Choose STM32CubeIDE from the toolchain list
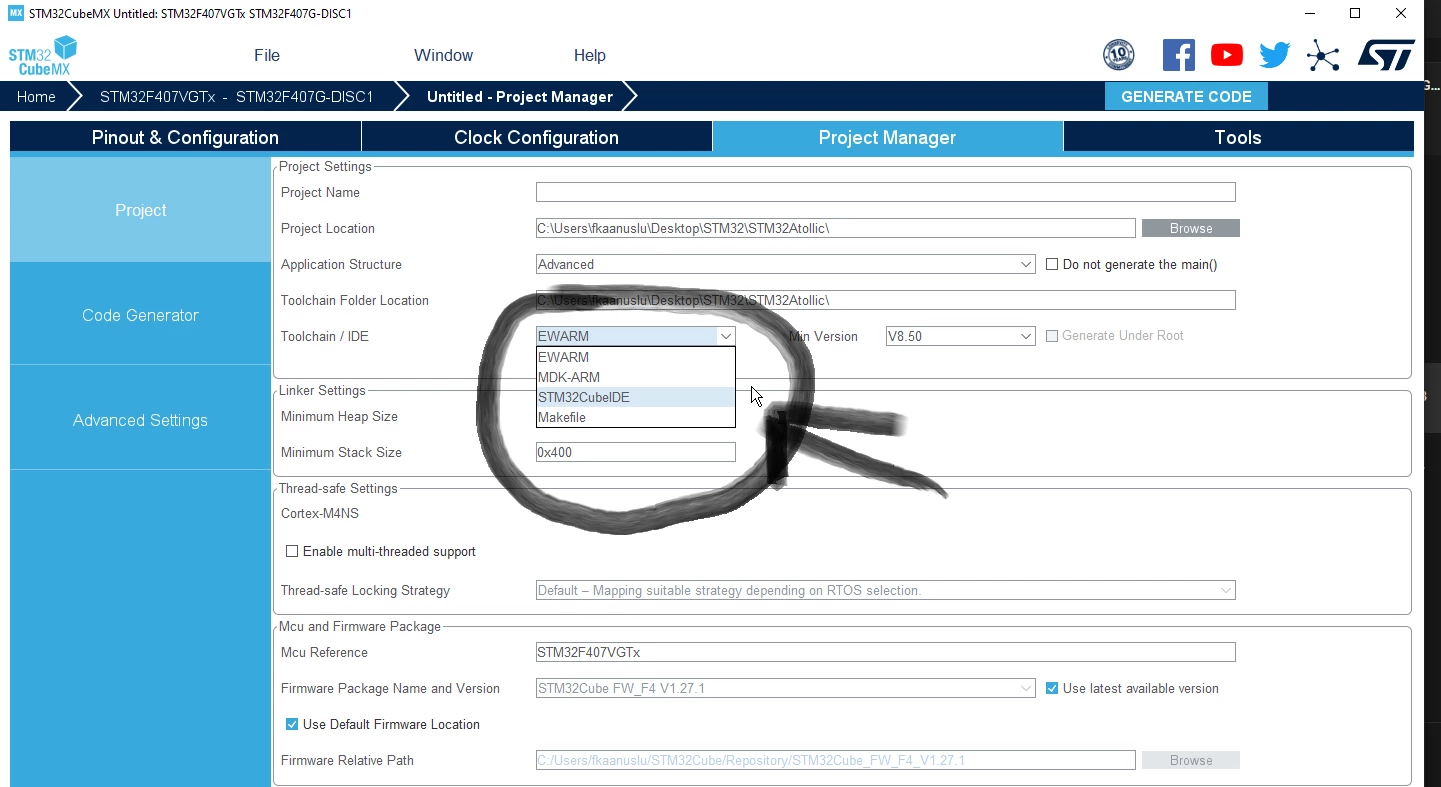 click(636, 397)
